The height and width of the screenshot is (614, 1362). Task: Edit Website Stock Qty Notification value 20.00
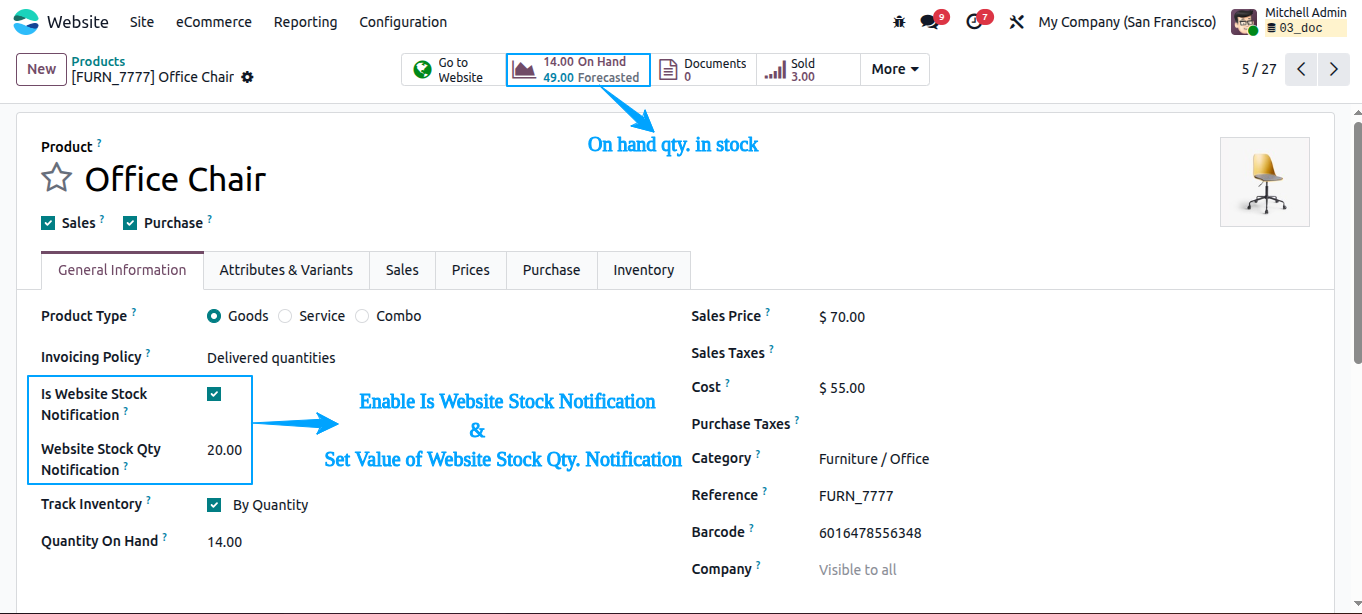coord(225,450)
